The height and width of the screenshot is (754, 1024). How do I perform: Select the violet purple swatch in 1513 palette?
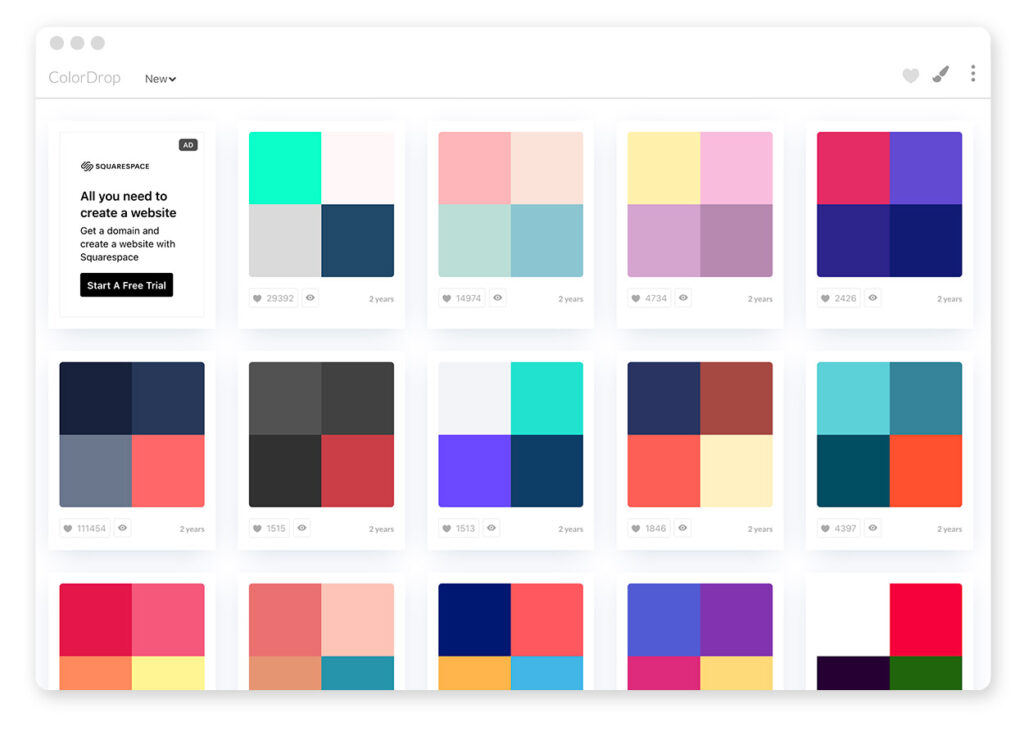click(474, 471)
